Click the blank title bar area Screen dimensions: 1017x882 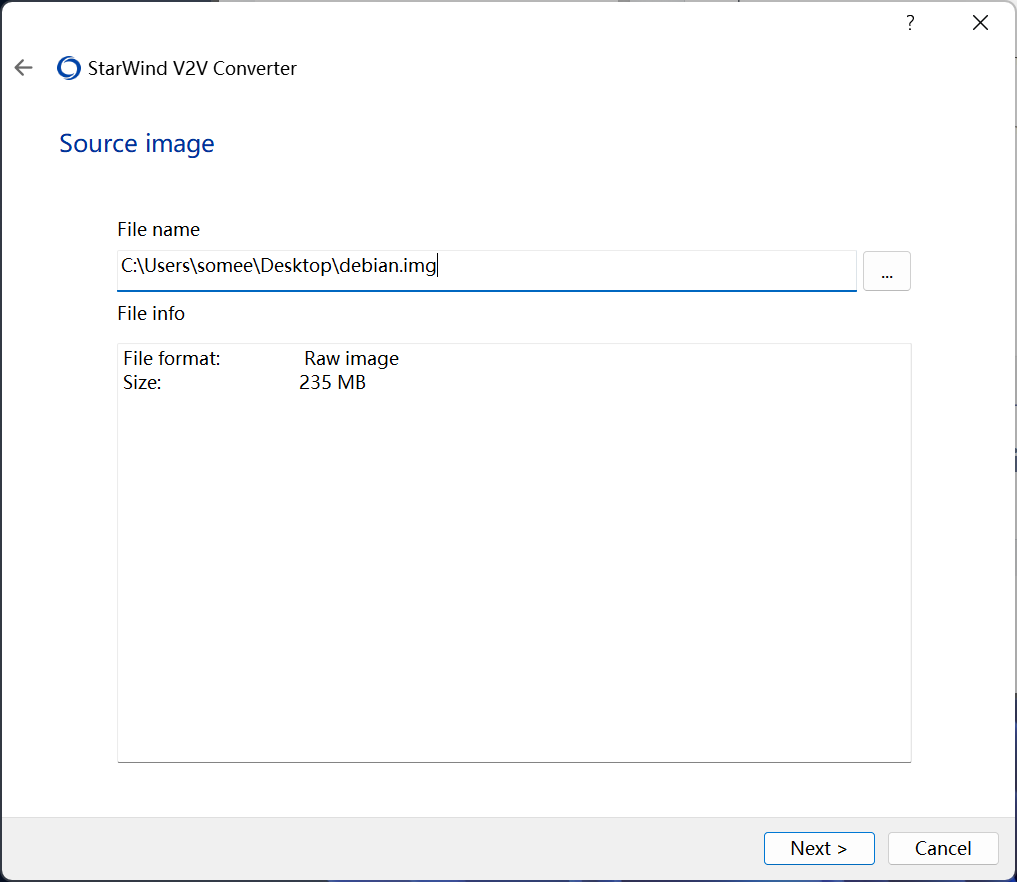coord(500,23)
